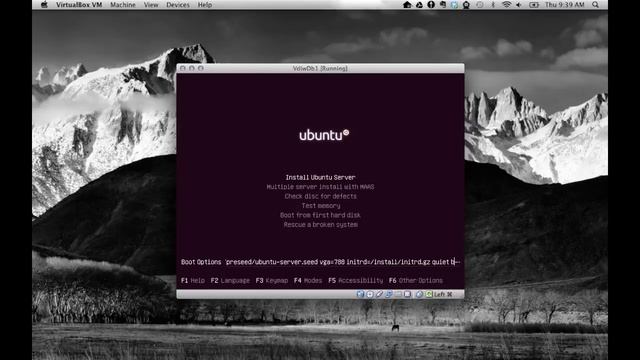Select Test memory boot entry
640x360 pixels.
[321, 206]
